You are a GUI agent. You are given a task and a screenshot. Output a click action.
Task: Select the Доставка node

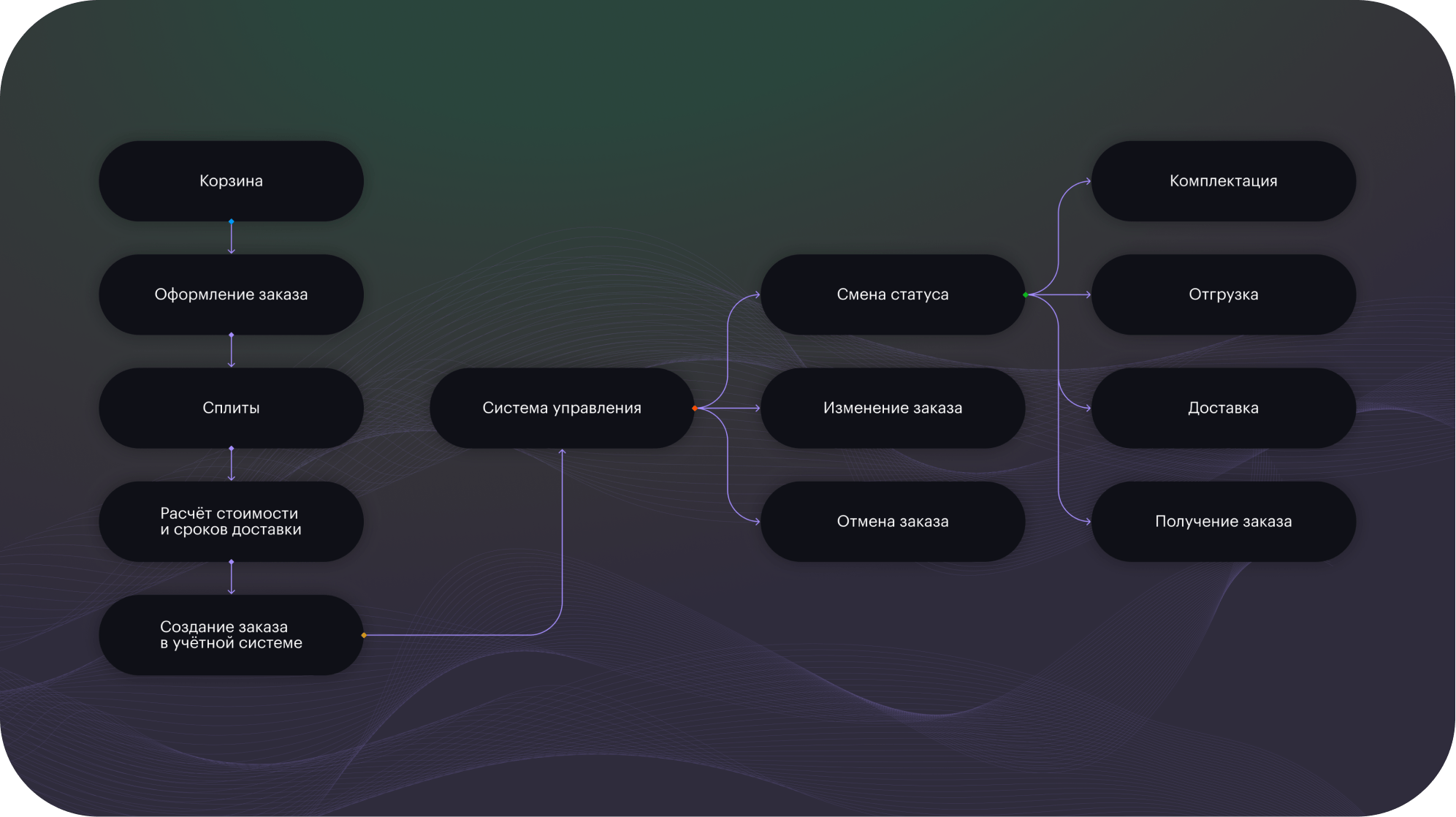click(1223, 408)
